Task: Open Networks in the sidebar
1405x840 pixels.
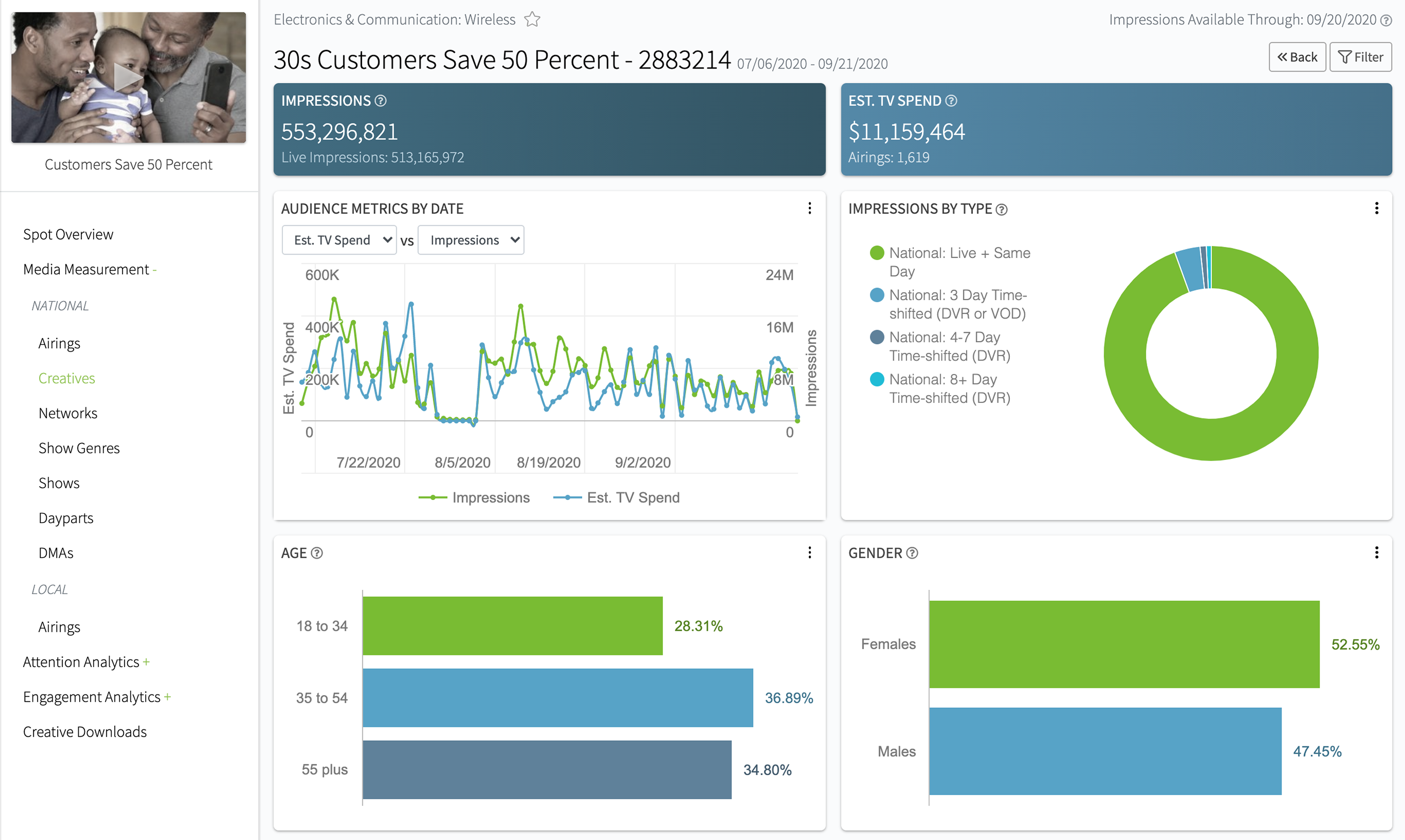Action: point(68,413)
